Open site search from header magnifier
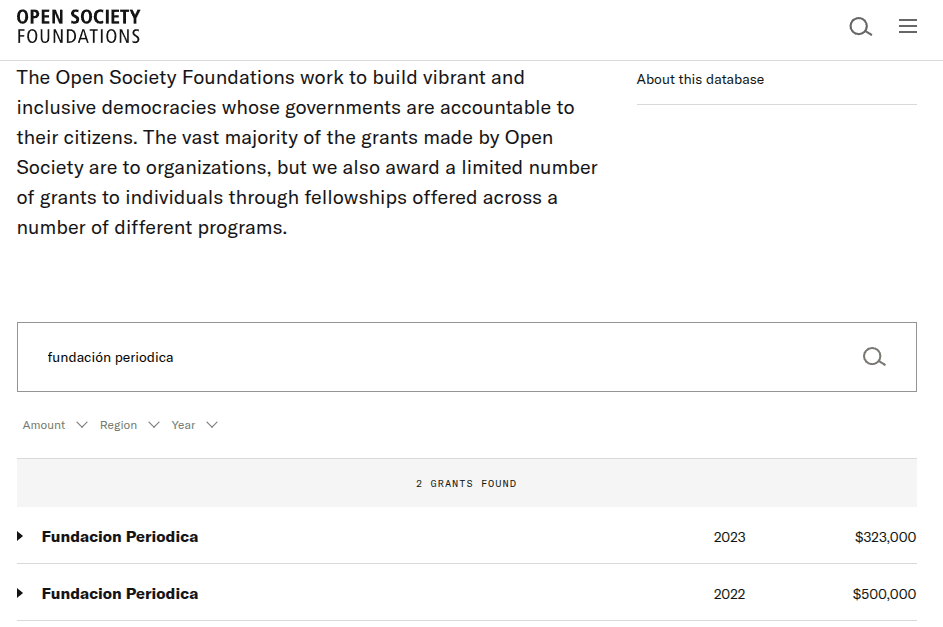 click(860, 27)
